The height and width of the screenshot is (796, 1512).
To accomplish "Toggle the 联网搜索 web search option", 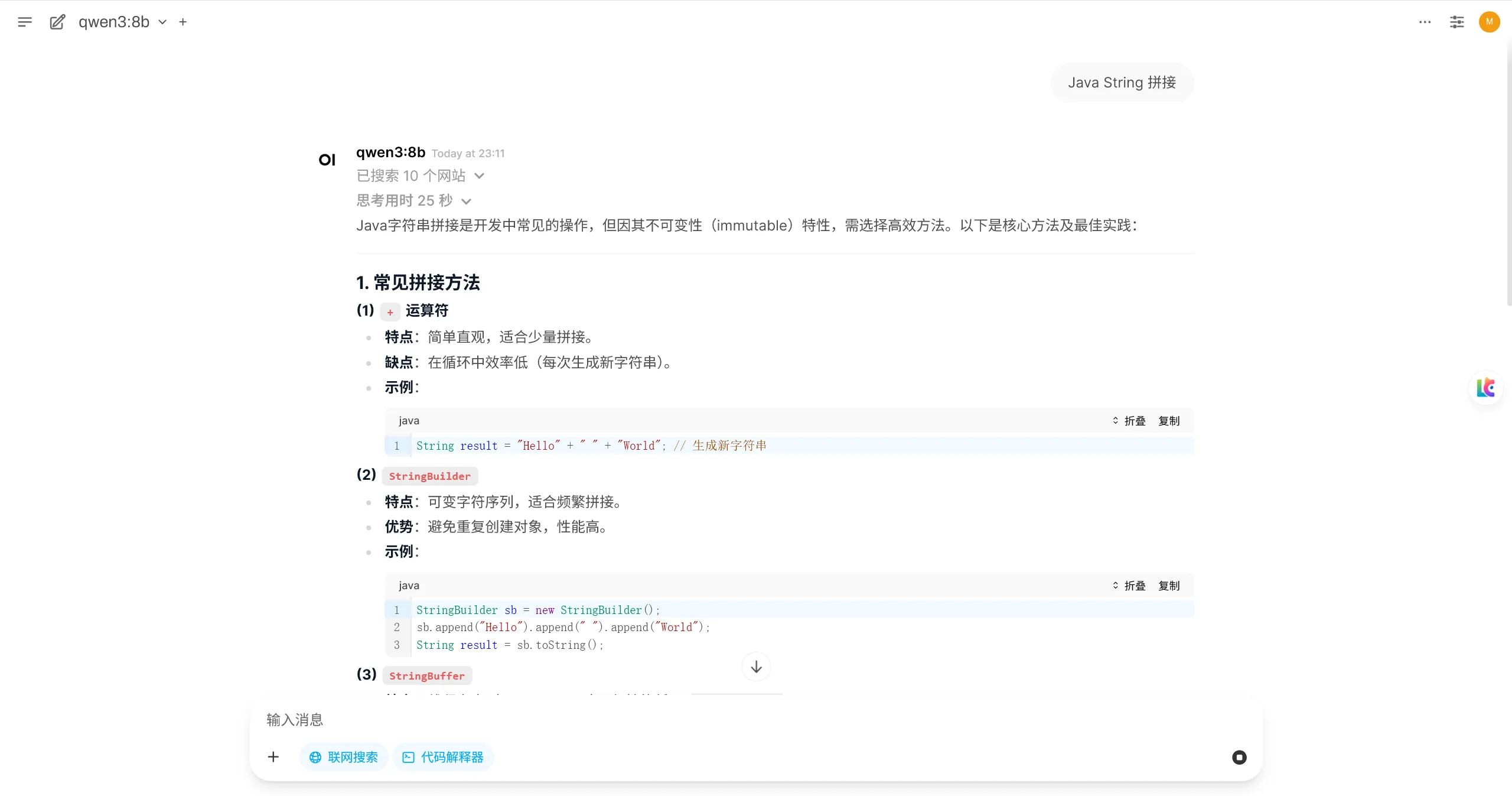I will click(x=344, y=757).
